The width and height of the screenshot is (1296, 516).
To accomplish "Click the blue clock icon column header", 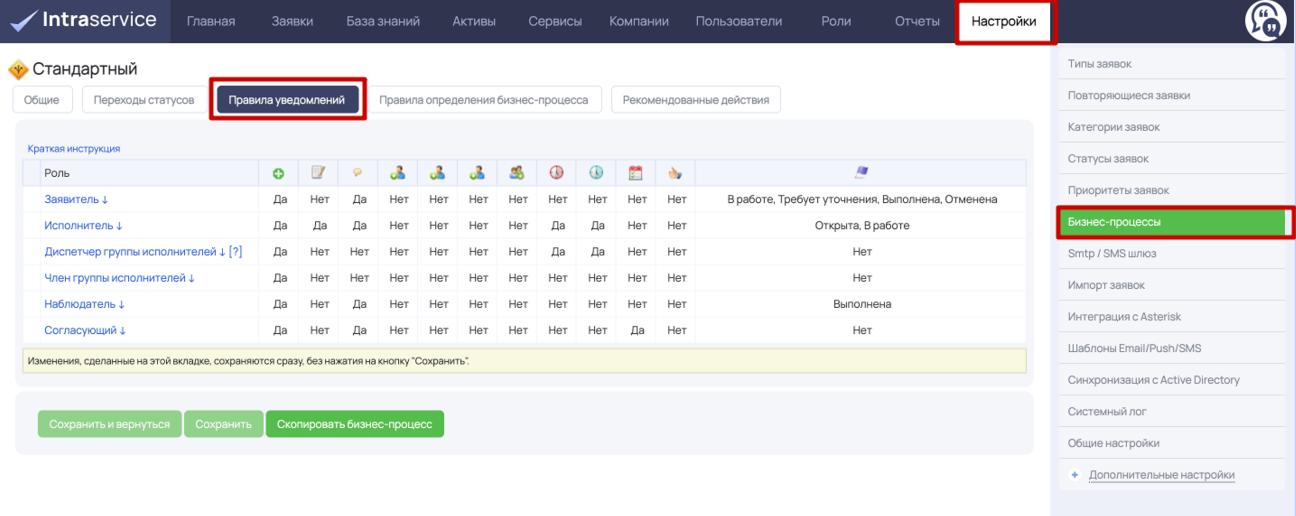I will (598, 173).
